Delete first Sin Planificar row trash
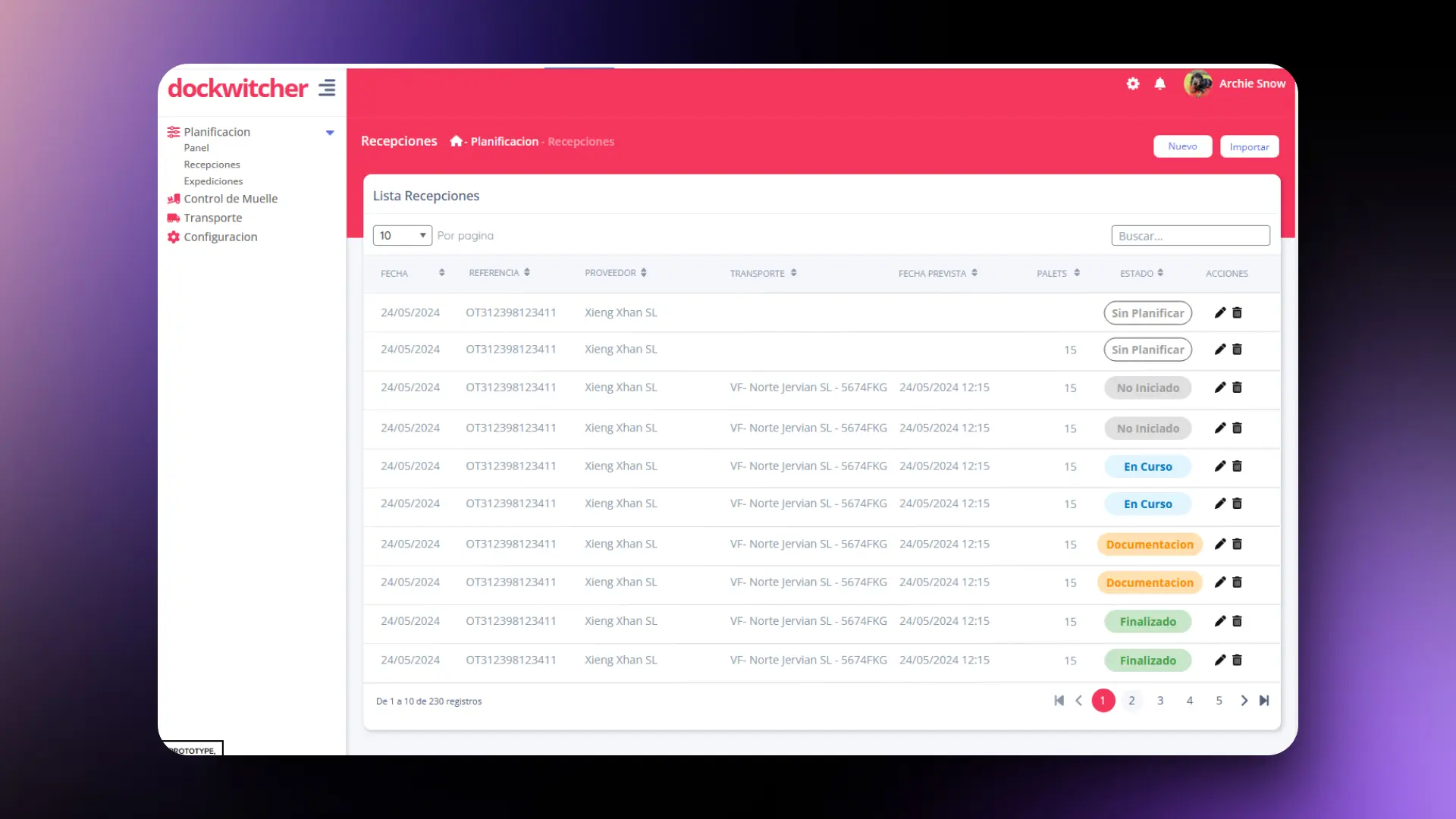The width and height of the screenshot is (1456, 819). coord(1237,312)
